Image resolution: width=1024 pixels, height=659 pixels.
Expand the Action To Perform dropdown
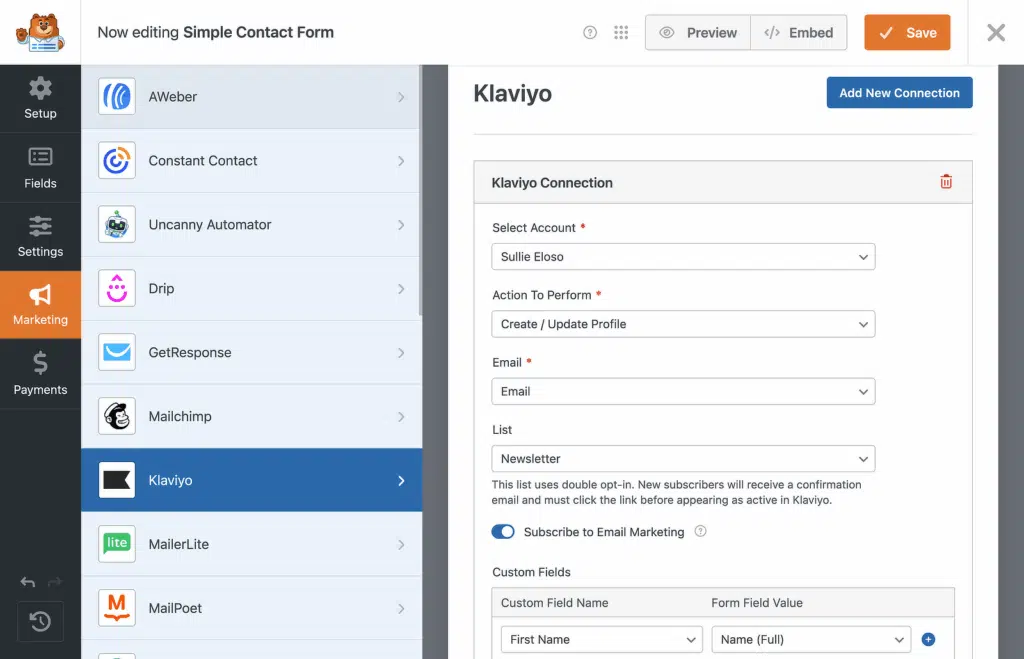coord(683,324)
